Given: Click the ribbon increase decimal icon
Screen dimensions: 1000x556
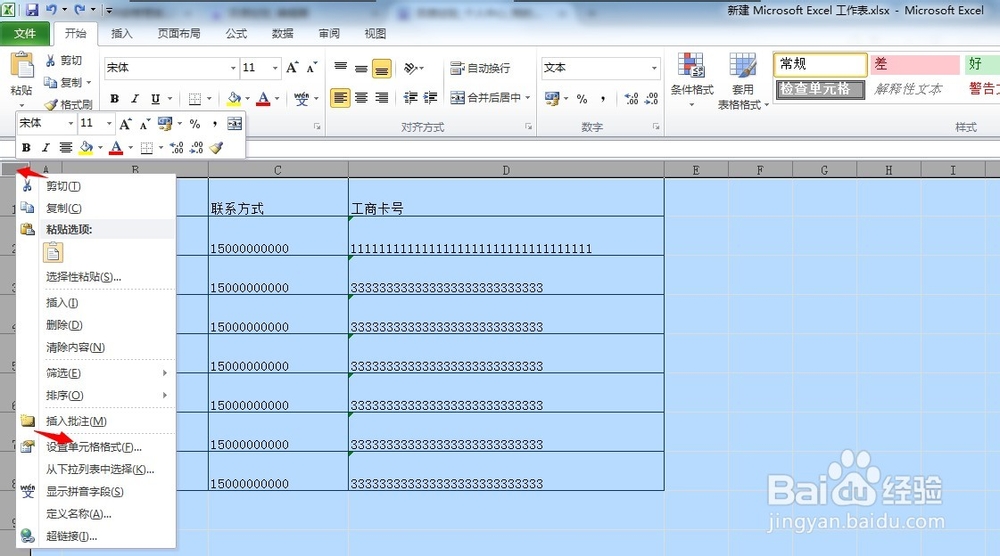Looking at the screenshot, I should (631, 98).
